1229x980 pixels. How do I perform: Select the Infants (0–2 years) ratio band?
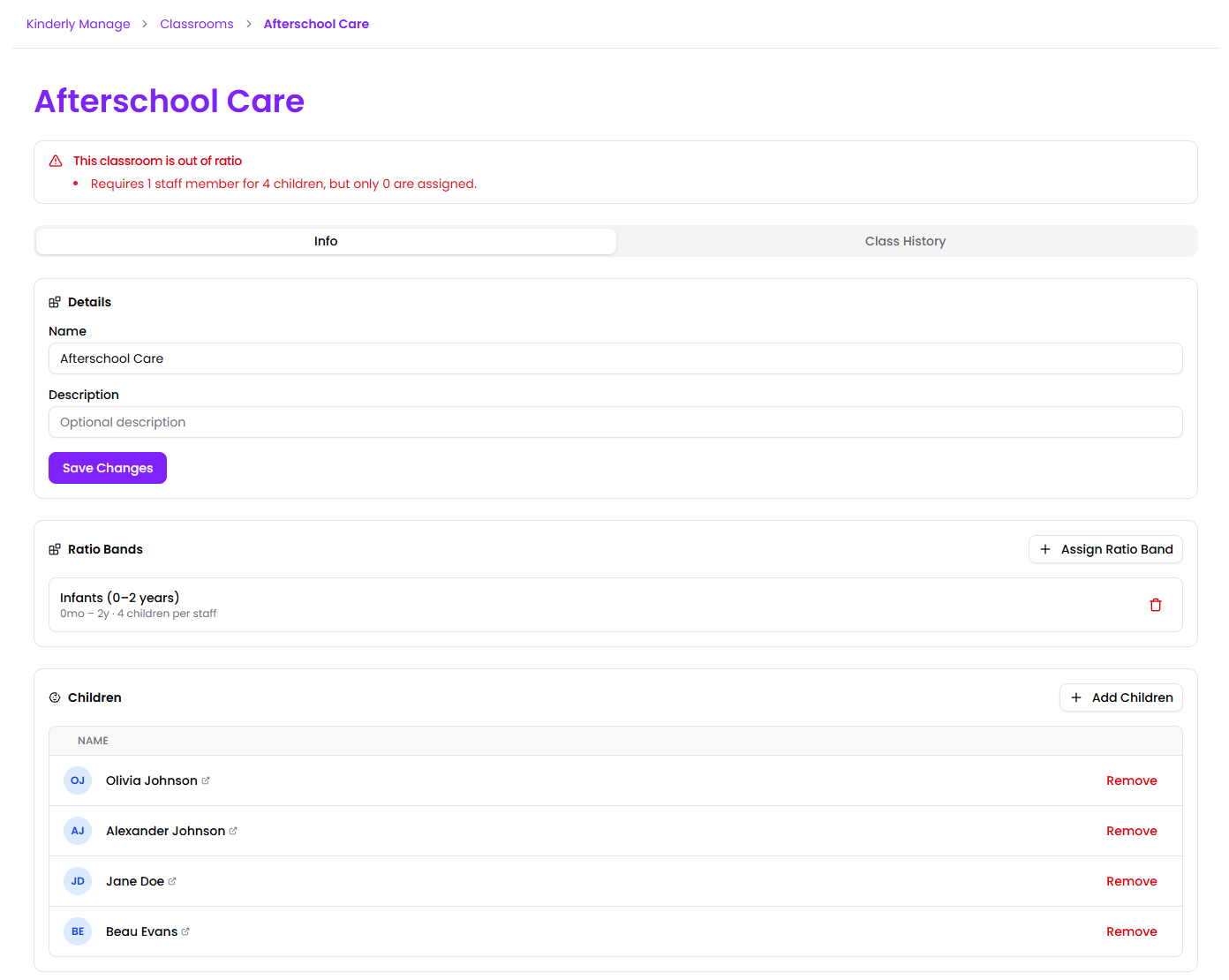tap(615, 605)
